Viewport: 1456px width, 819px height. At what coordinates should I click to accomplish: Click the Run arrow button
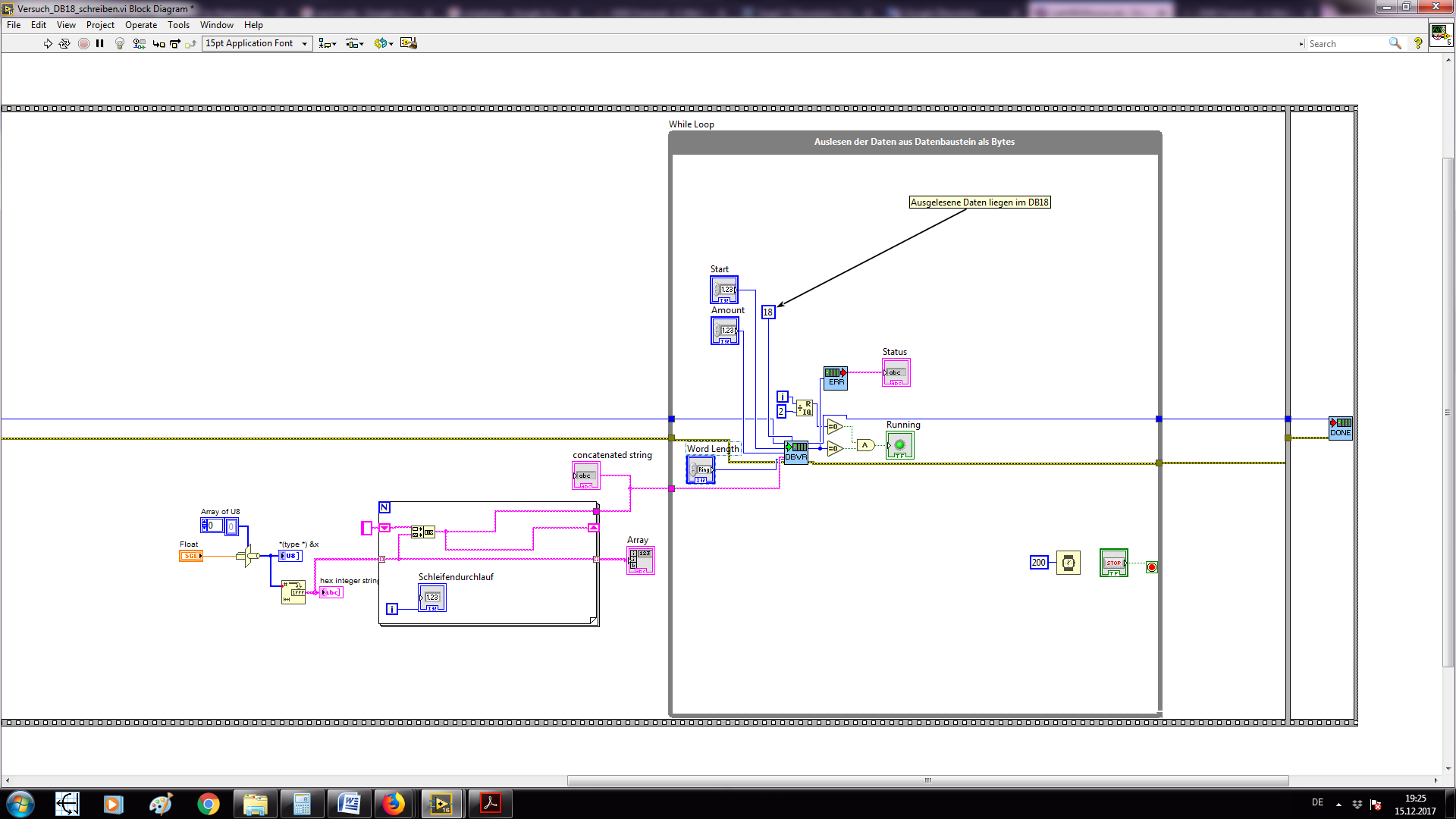[48, 44]
